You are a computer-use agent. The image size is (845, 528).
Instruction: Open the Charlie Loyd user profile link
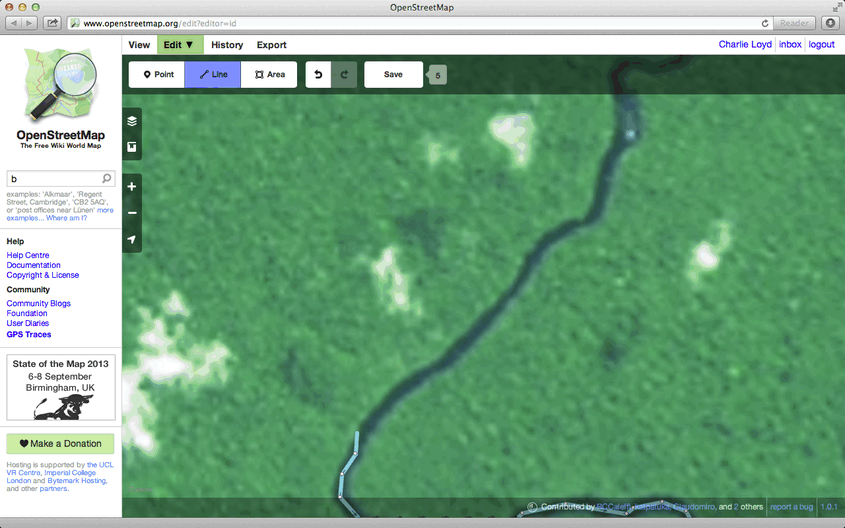point(745,45)
